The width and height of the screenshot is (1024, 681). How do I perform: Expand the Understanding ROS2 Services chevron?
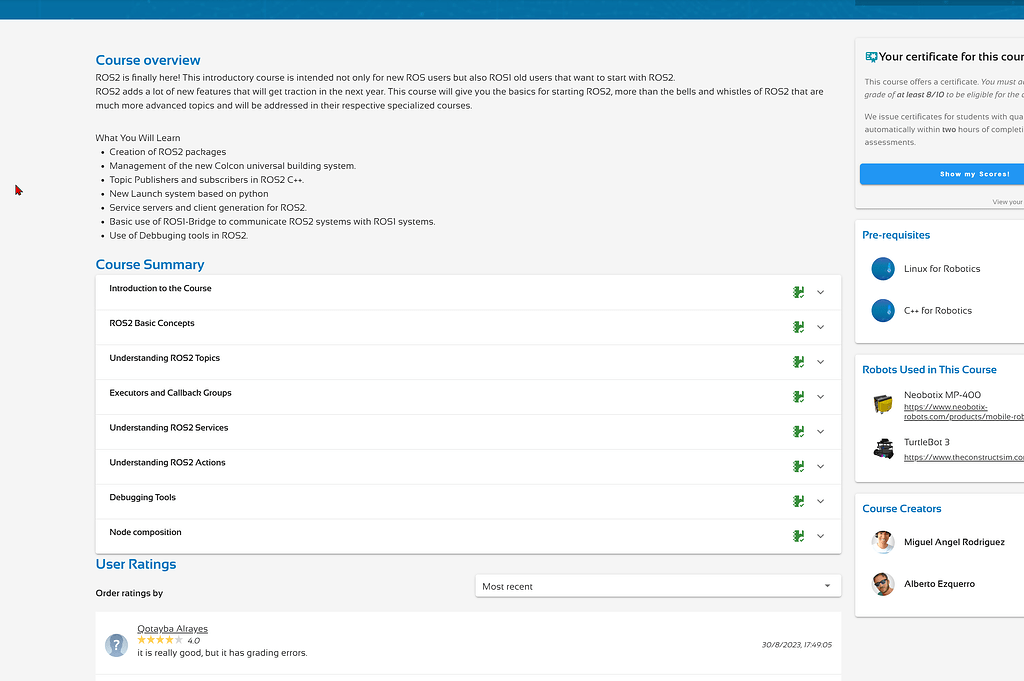(x=820, y=432)
